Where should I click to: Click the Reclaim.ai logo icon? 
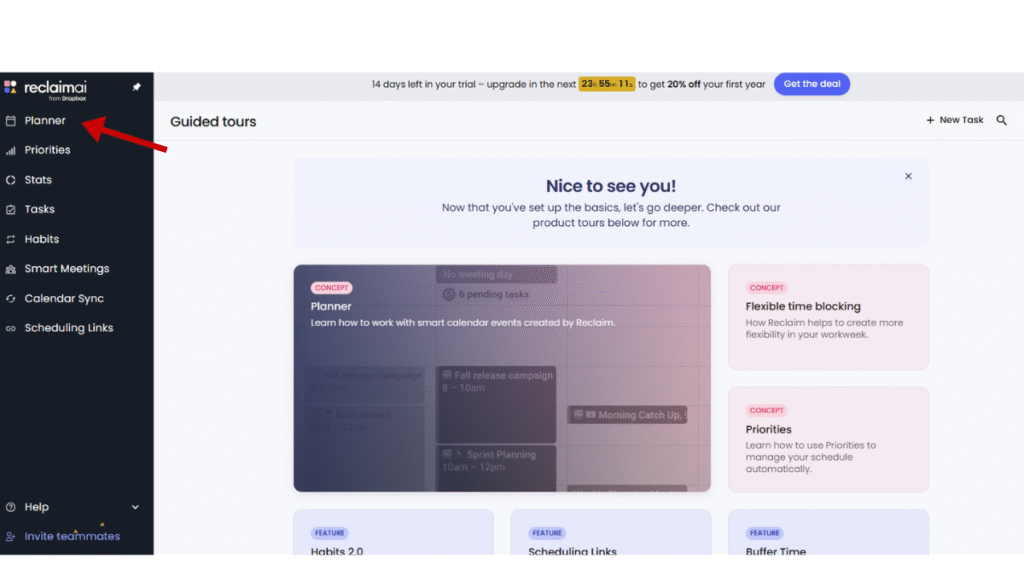coord(10,87)
